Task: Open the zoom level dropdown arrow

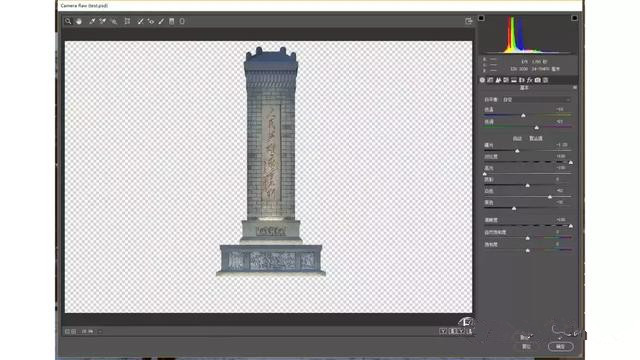Action: click(100, 332)
